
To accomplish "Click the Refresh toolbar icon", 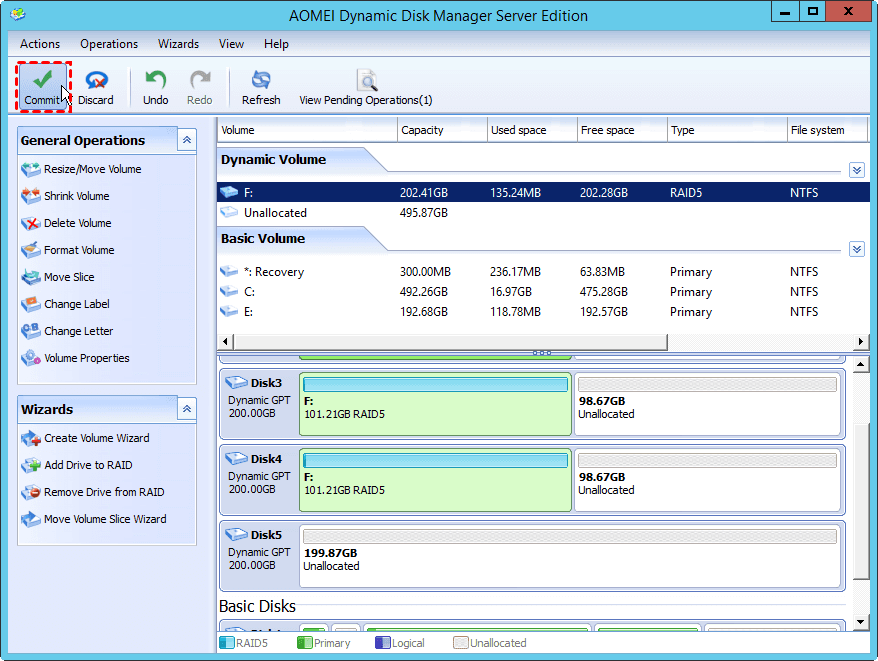I will (x=261, y=86).
